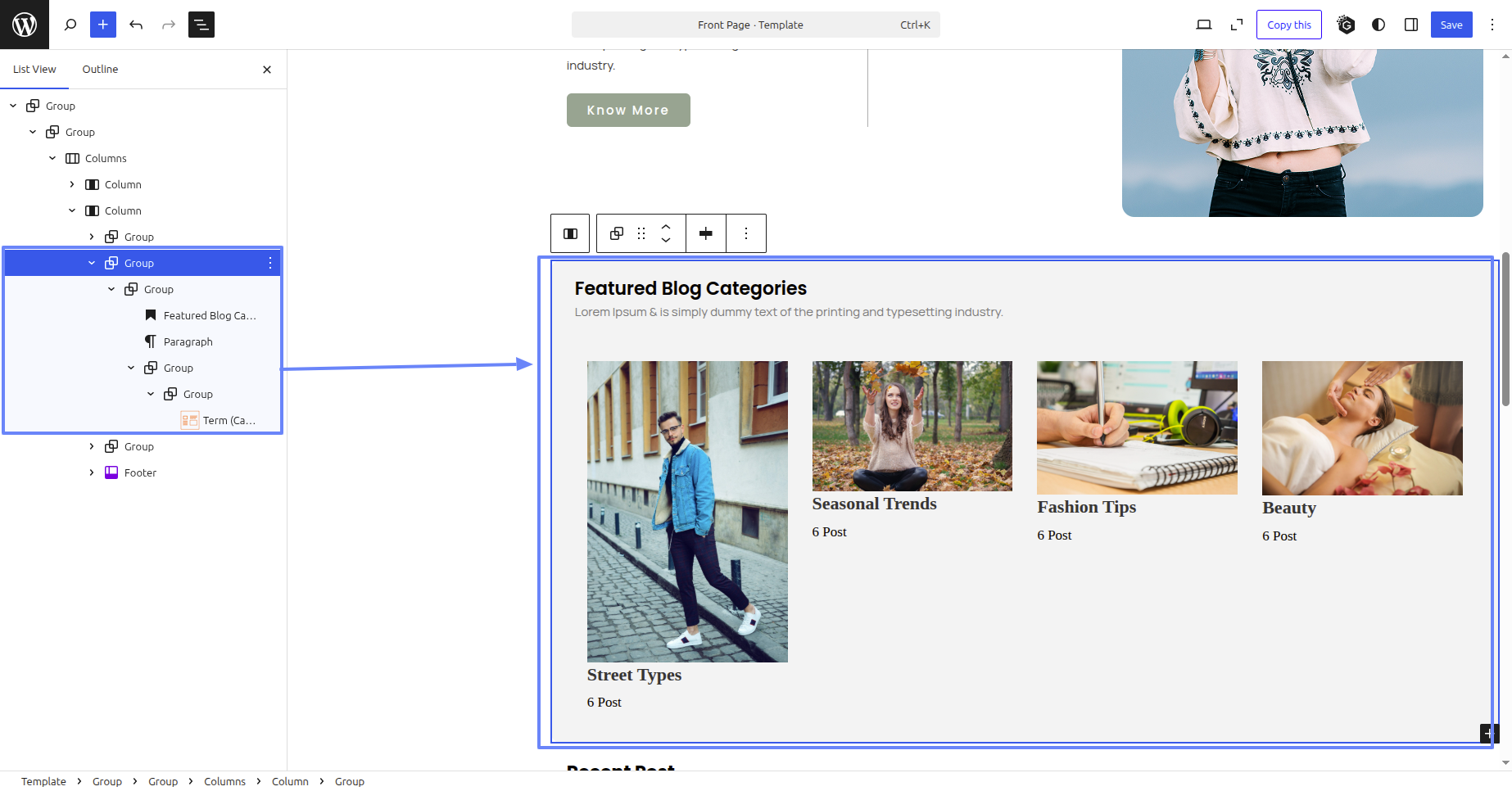
Task: Expand the first Column tree item
Action: coord(72,184)
